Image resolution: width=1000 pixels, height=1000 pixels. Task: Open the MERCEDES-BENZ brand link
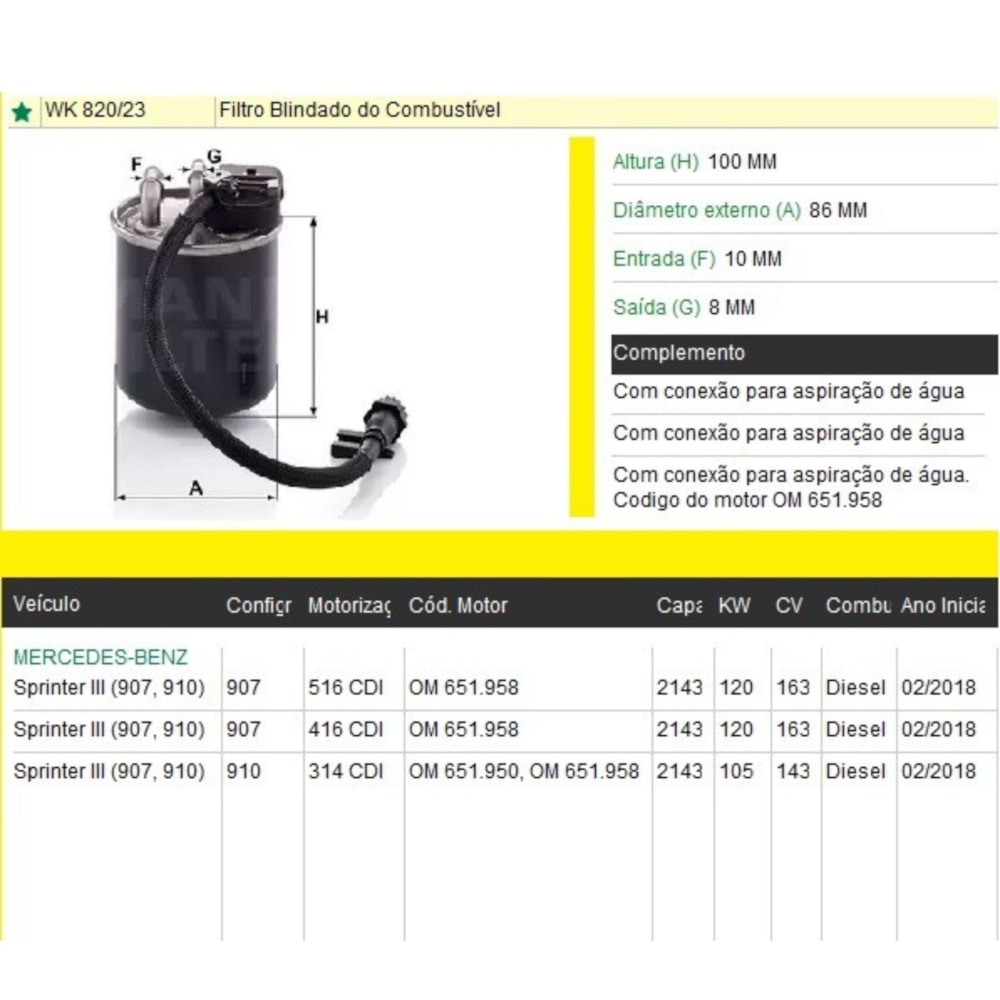(x=100, y=657)
